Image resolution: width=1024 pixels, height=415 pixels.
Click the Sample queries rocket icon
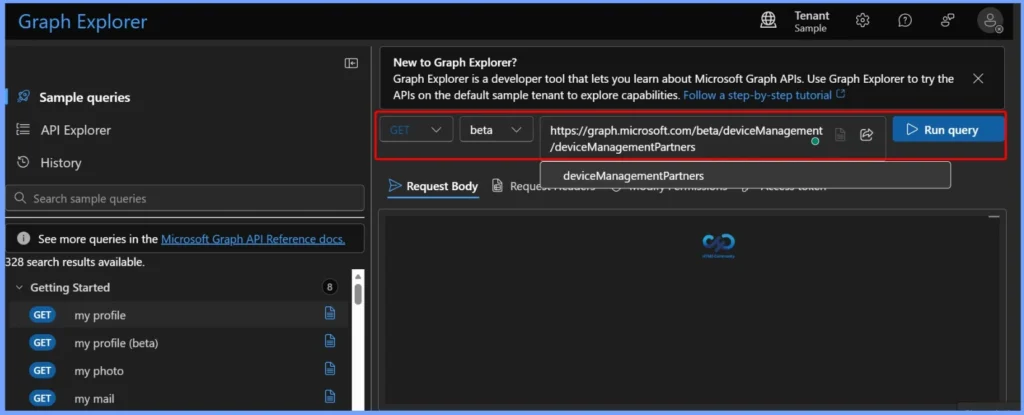(x=24, y=97)
